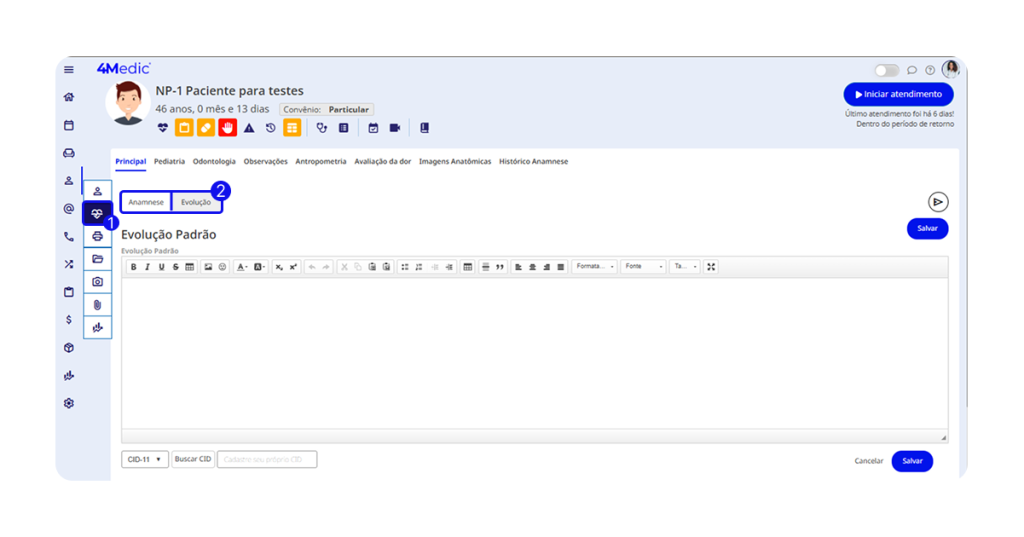Click the paperclip attachments icon
The height and width of the screenshot is (537, 1024).
coord(97,304)
